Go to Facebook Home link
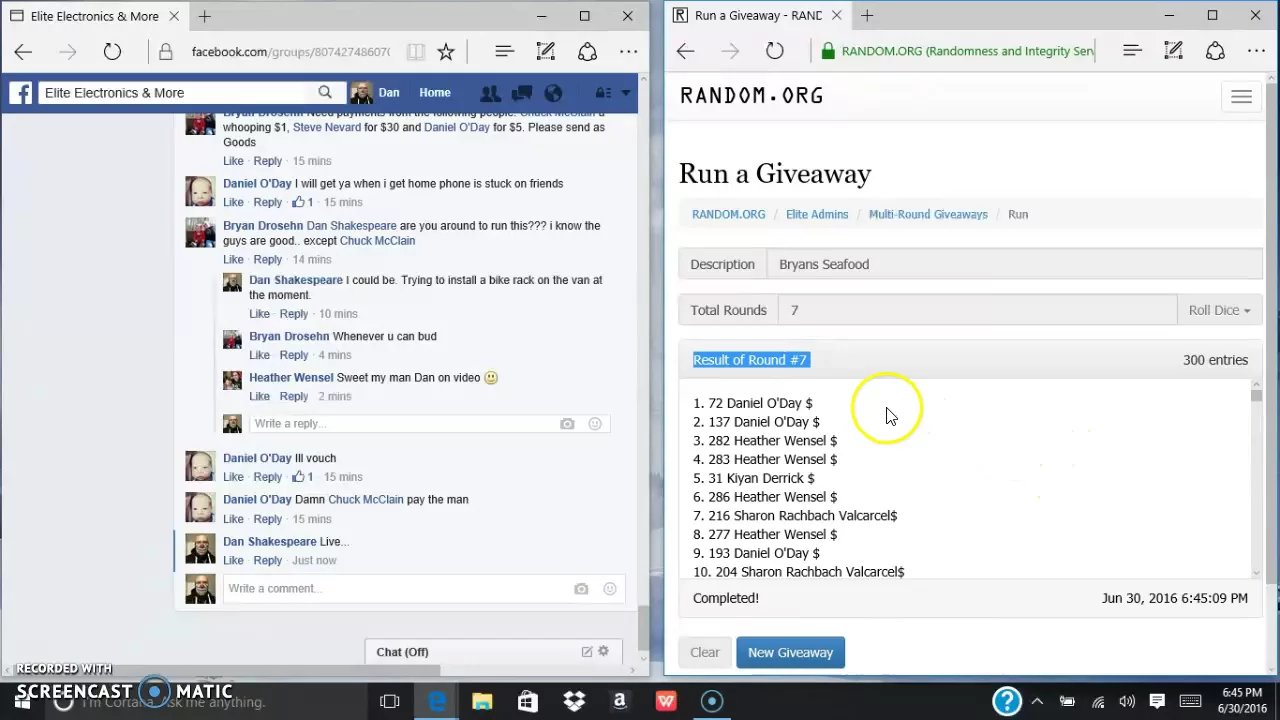This screenshot has height=720, width=1280. pyautogui.click(x=435, y=92)
